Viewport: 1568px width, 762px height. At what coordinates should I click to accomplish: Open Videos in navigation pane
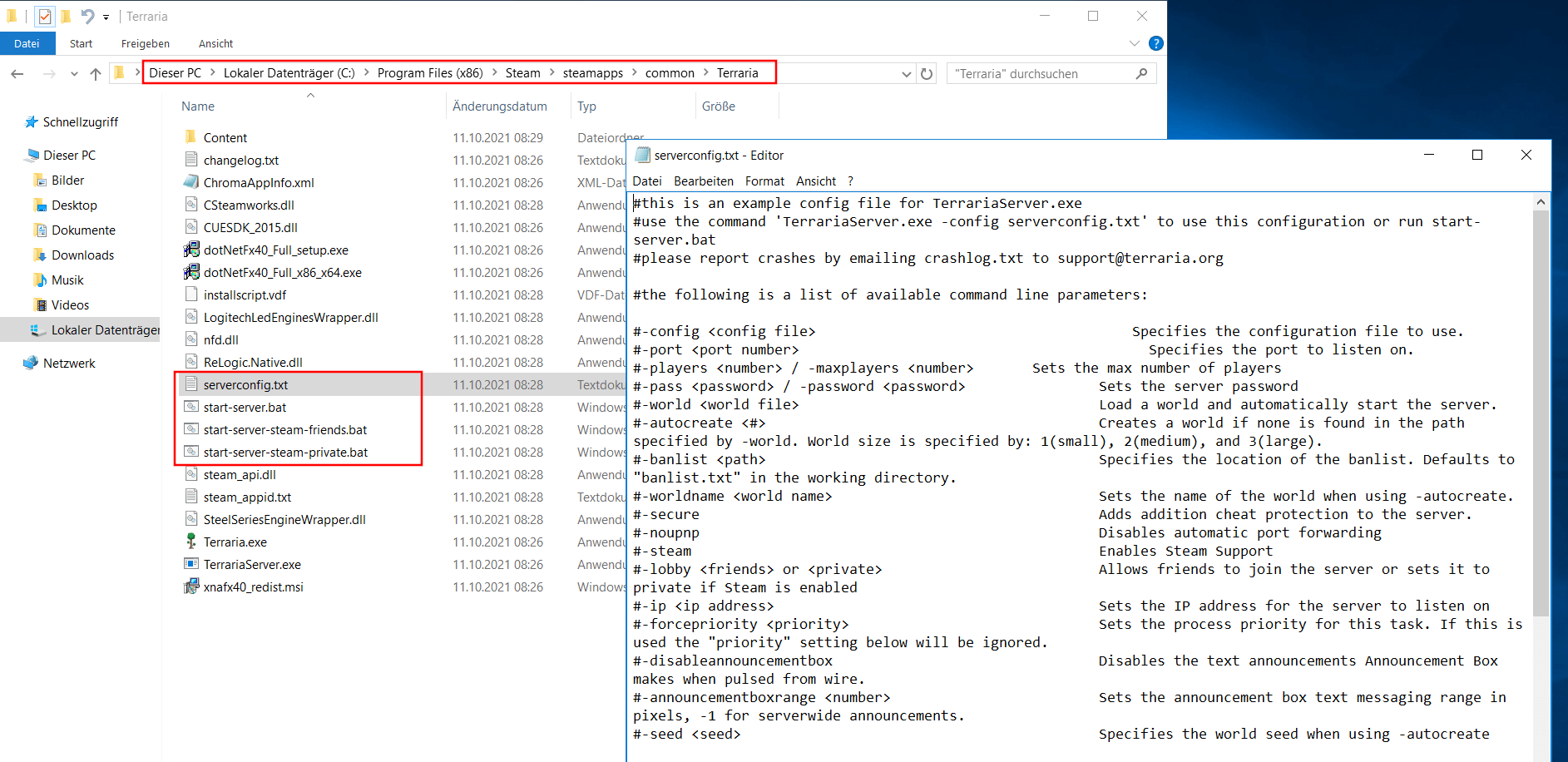[x=70, y=305]
